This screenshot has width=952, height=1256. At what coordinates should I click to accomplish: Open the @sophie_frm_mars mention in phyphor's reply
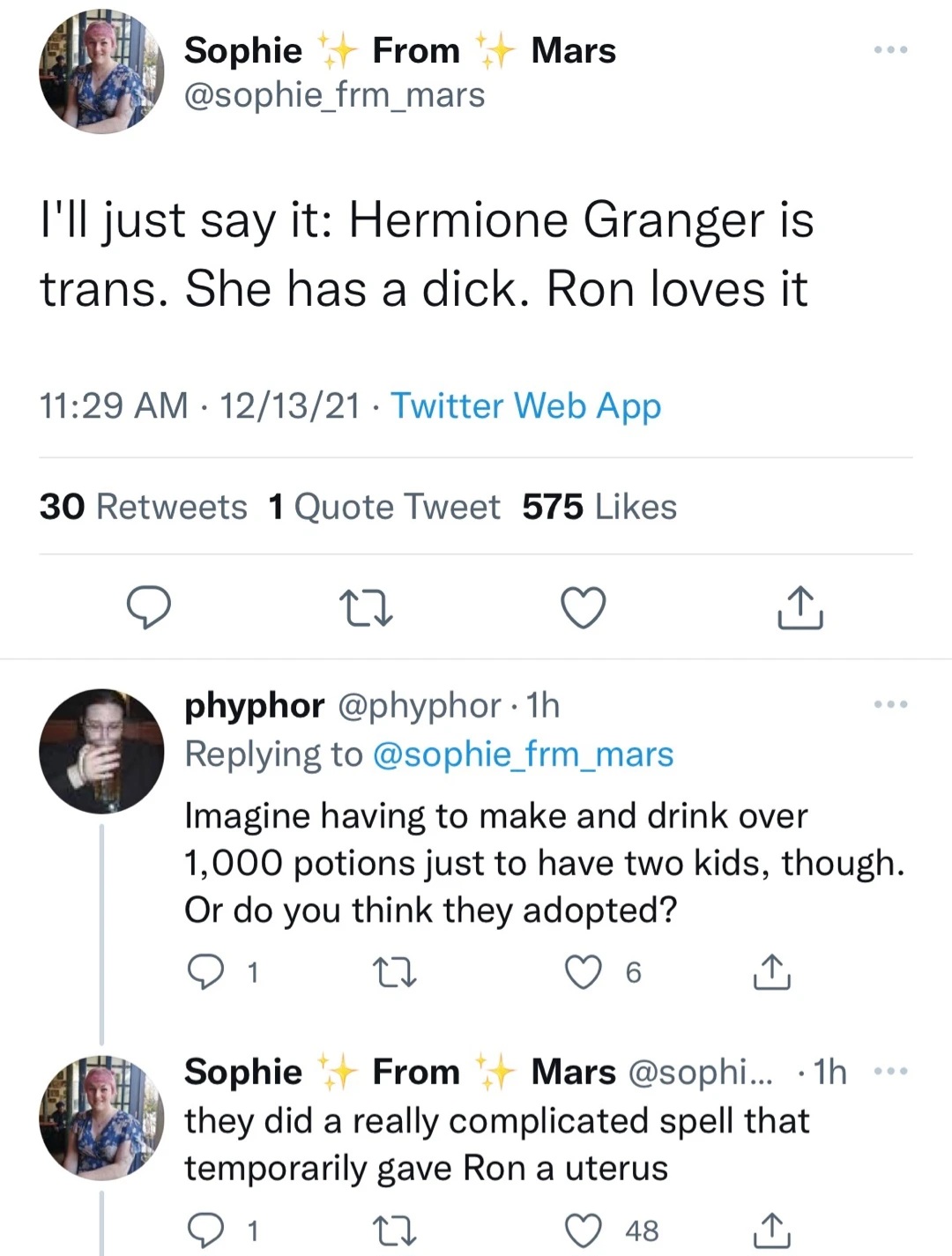524,755
